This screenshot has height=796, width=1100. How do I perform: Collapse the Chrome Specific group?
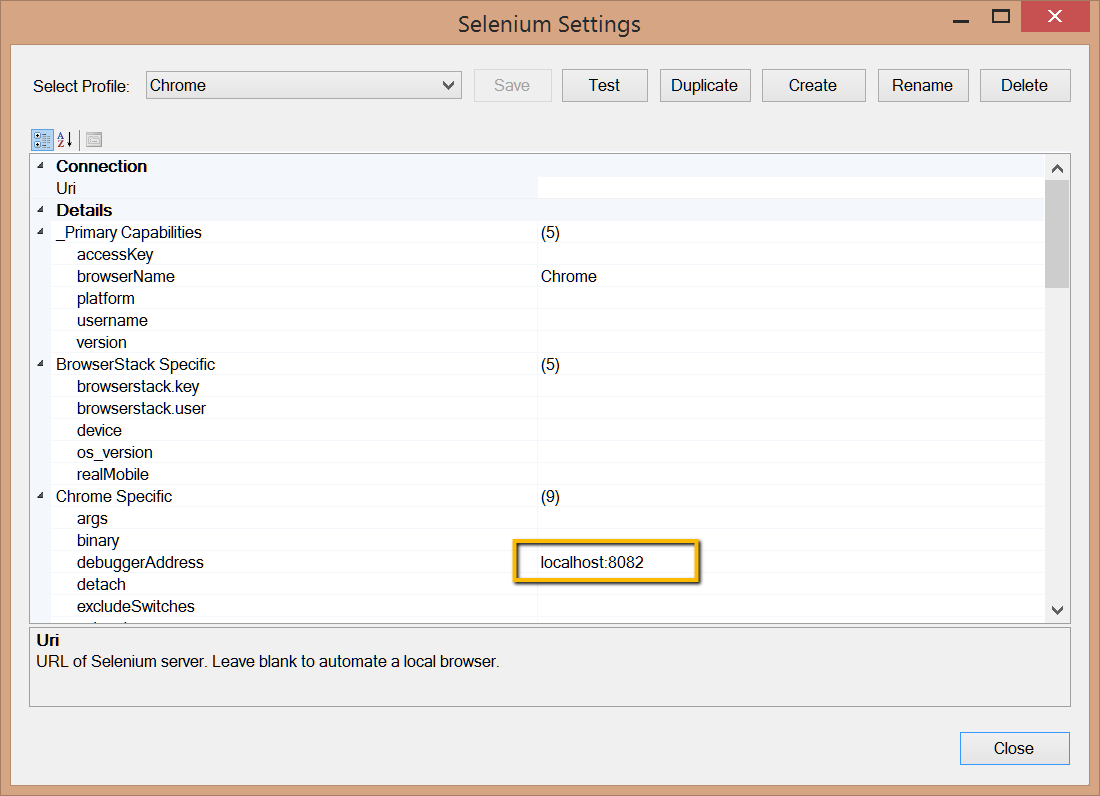(40, 496)
